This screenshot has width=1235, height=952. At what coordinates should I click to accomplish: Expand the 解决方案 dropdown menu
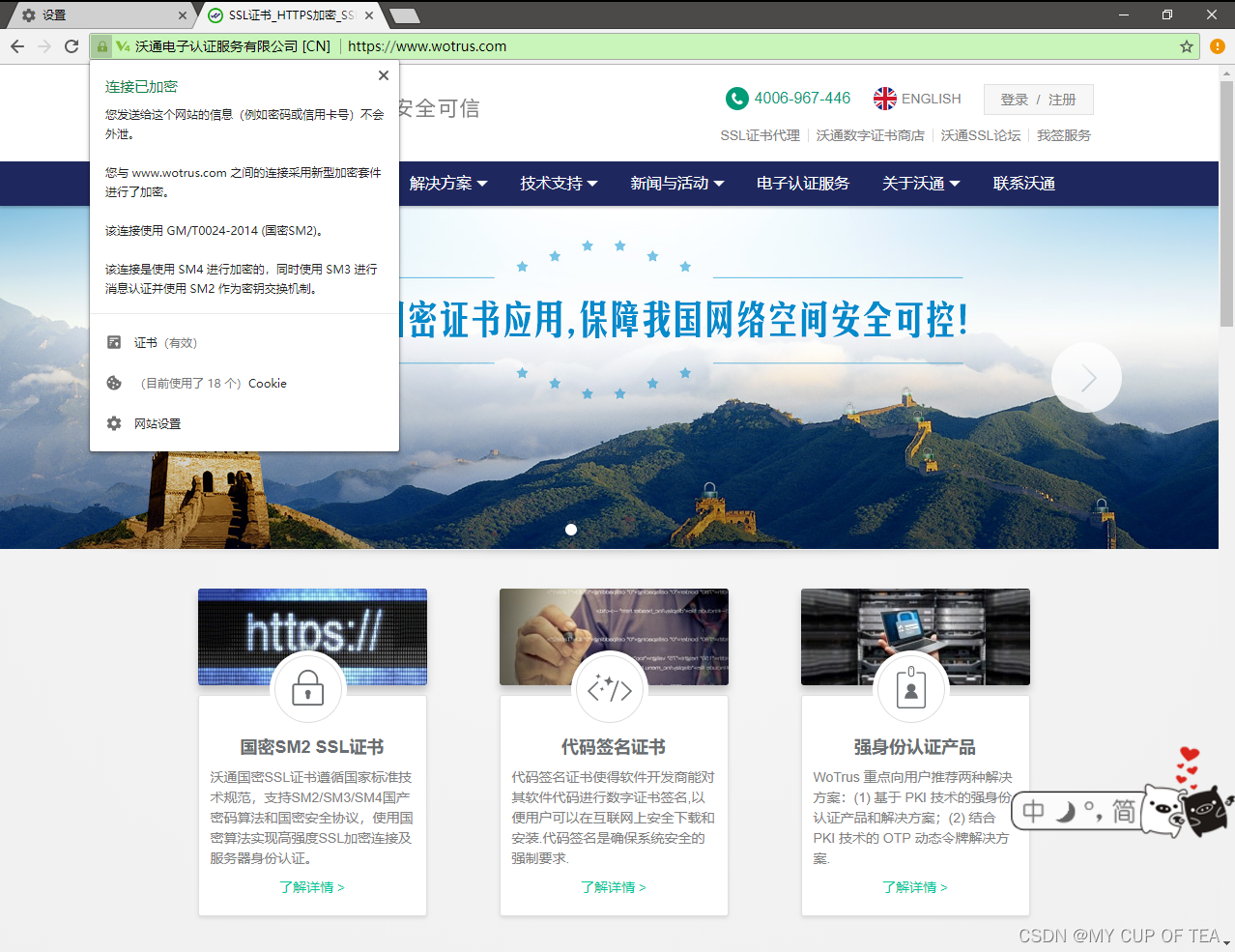point(448,184)
